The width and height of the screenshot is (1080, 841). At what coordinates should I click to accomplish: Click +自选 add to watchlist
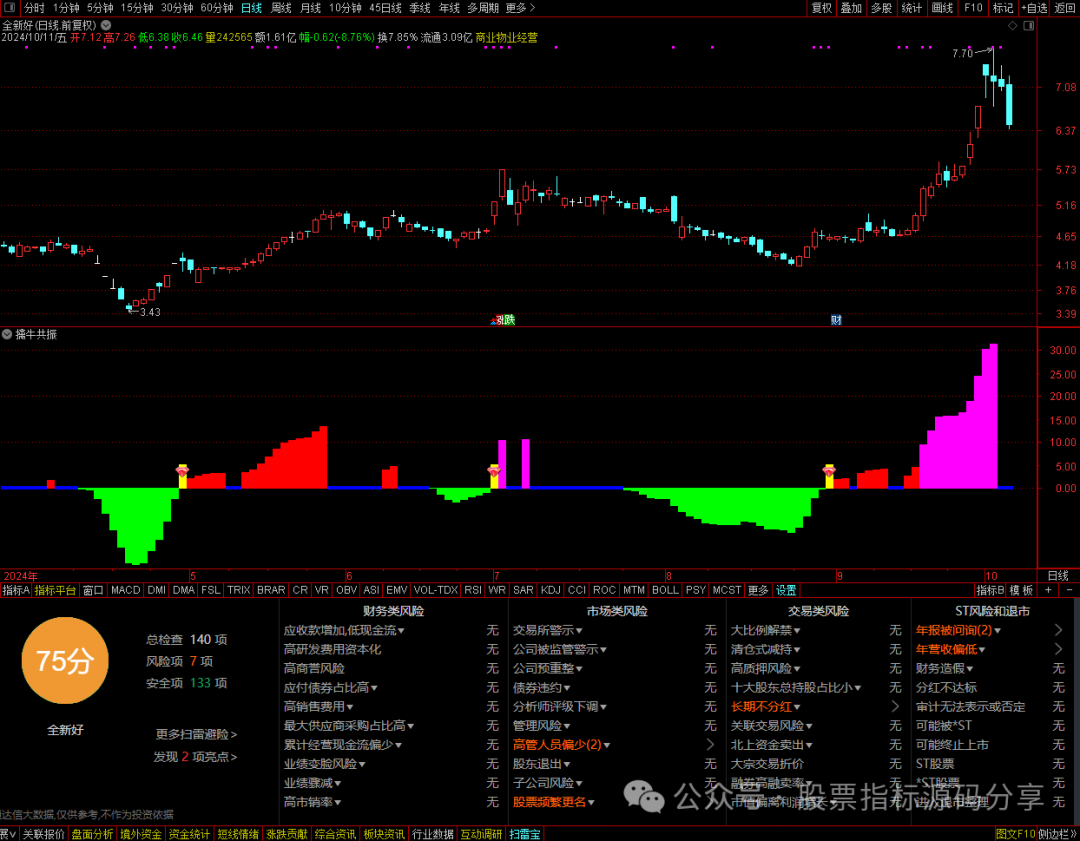[1035, 8]
